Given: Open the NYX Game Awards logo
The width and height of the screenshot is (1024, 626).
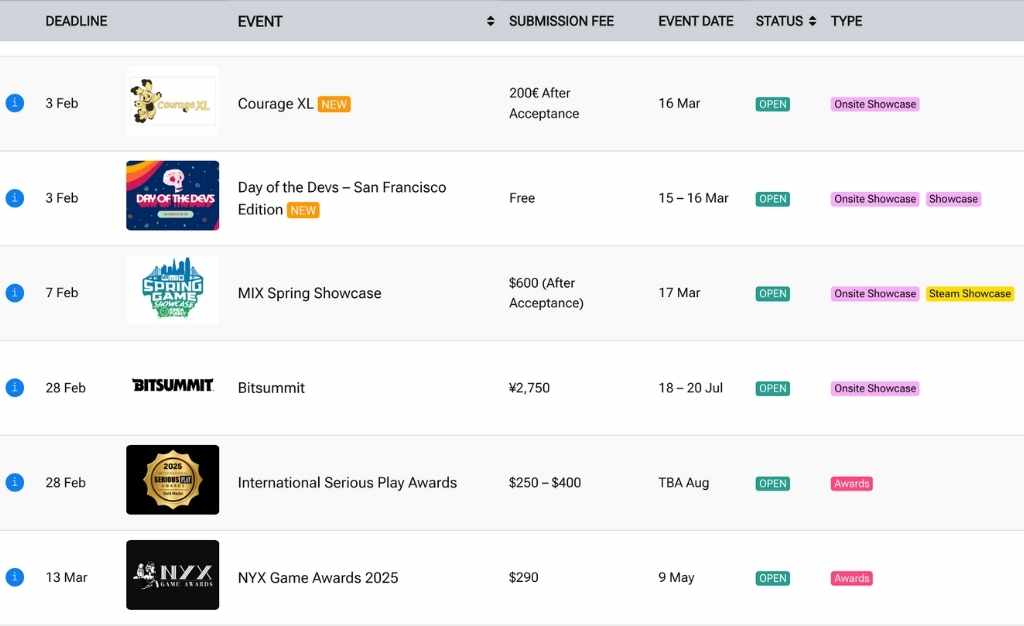Looking at the screenshot, I should 172,575.
